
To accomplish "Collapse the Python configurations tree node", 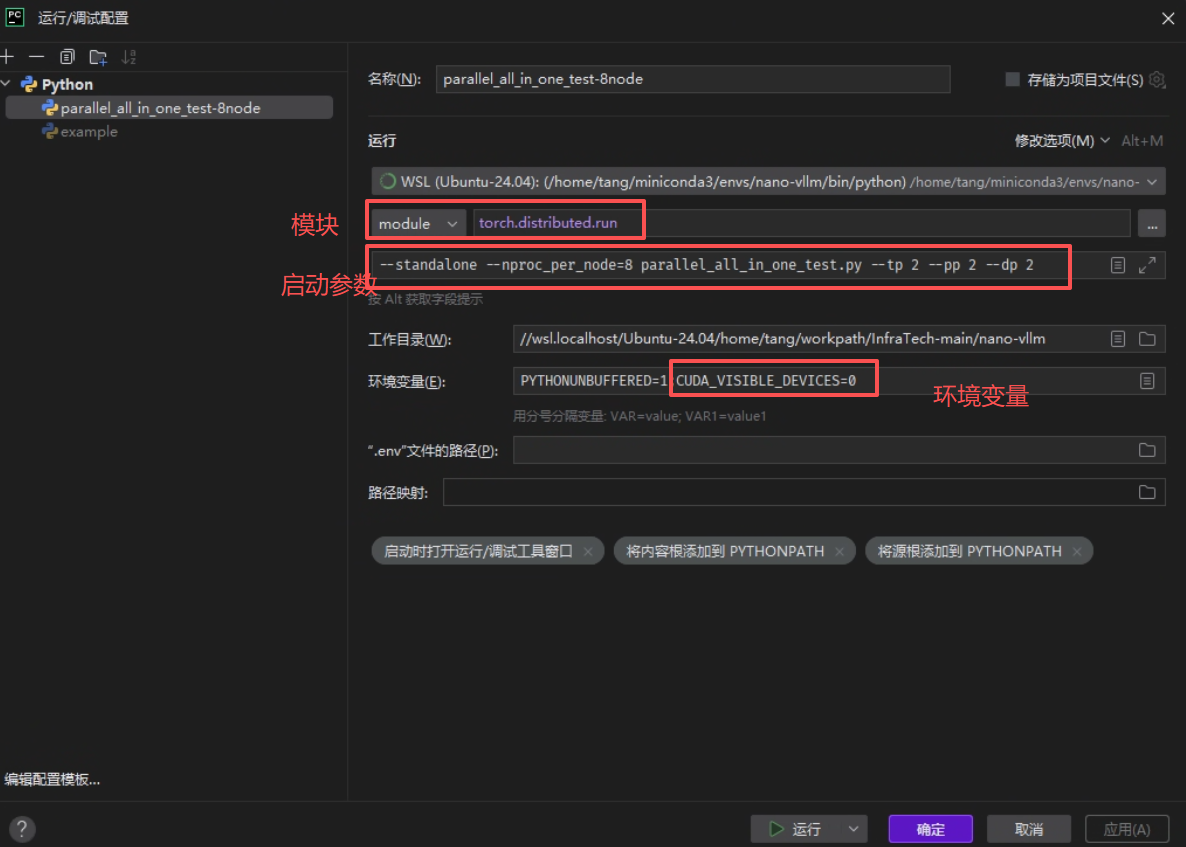I will coord(6,84).
